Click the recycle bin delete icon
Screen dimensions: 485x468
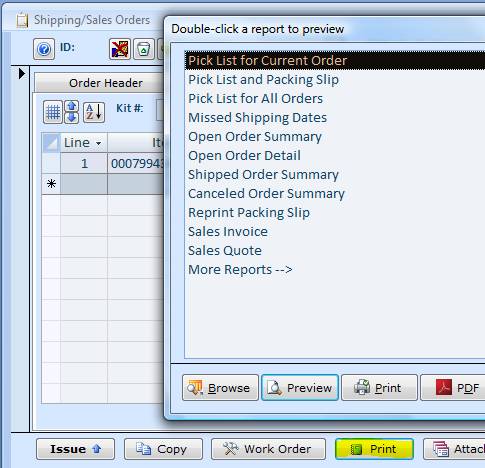point(144,49)
